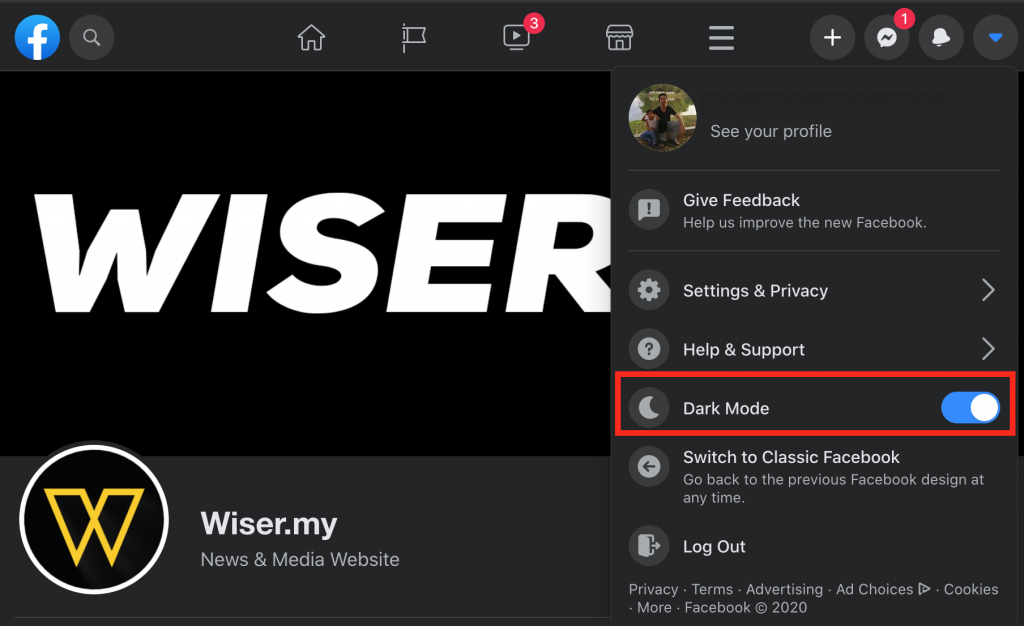Open the Privacy footer link
The image size is (1024, 626).
pyautogui.click(x=653, y=589)
